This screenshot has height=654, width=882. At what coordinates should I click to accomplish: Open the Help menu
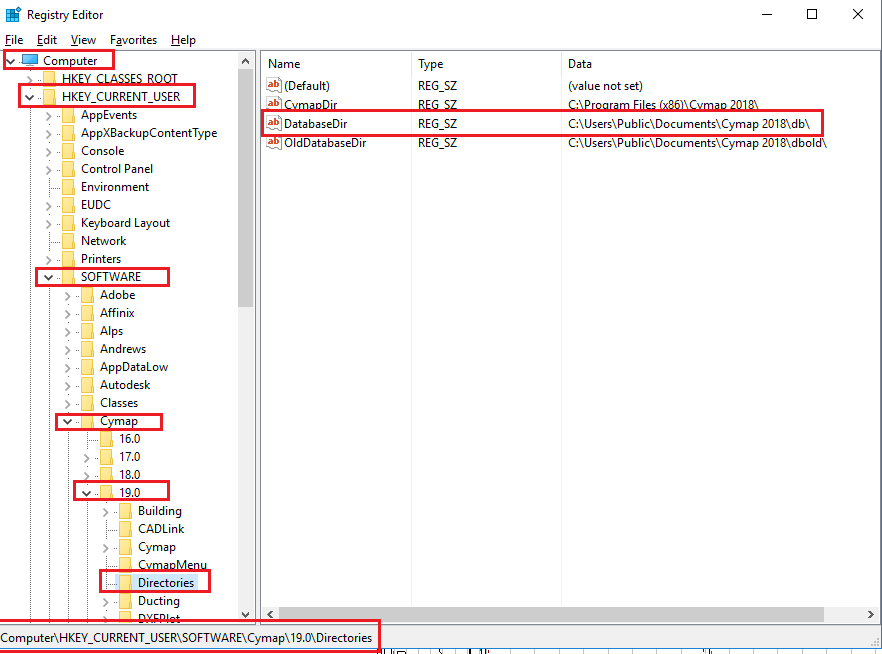pyautogui.click(x=183, y=40)
